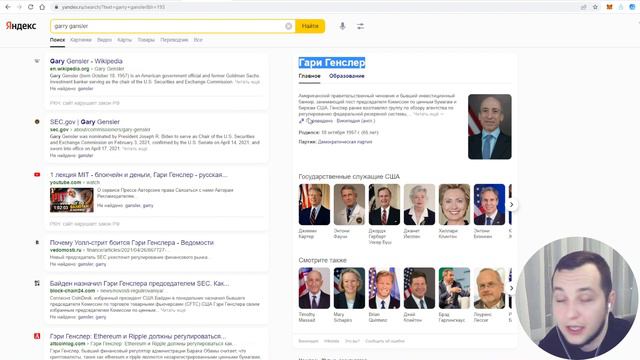
Task: Open search settings sliders icon
Action: click(360, 26)
